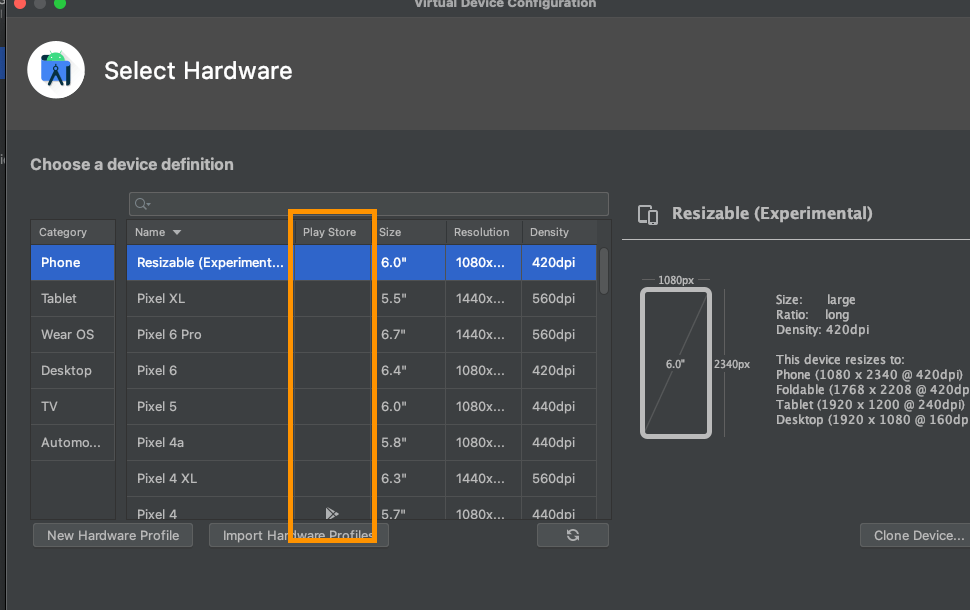Click the red close window button
Viewport: 970px width, 610px height.
coord(20,4)
